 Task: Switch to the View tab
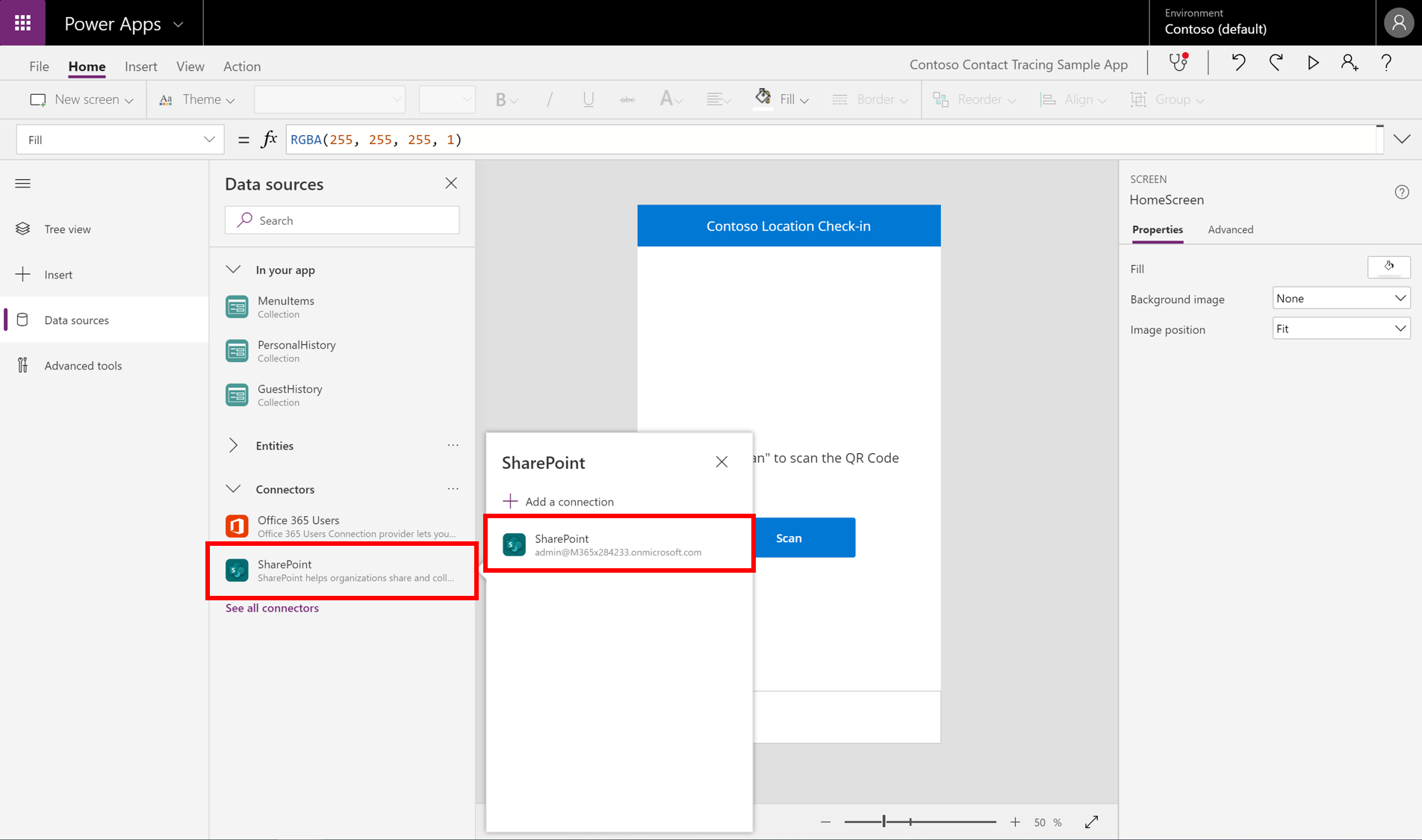[x=190, y=66]
